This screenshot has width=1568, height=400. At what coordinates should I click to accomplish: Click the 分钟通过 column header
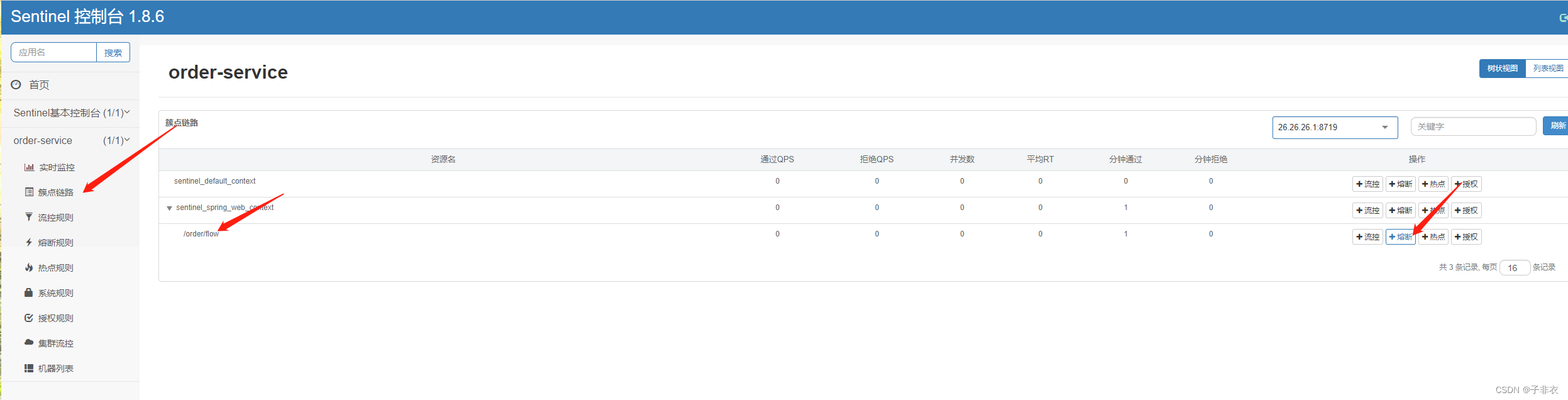tap(1125, 160)
